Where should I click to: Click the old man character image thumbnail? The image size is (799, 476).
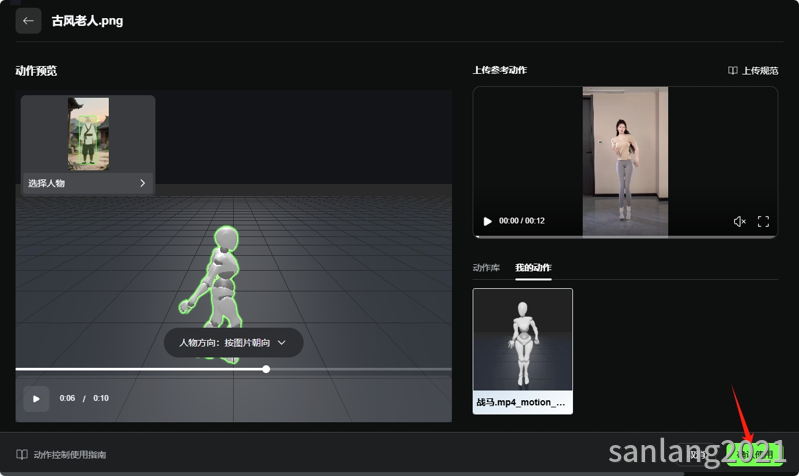point(88,134)
